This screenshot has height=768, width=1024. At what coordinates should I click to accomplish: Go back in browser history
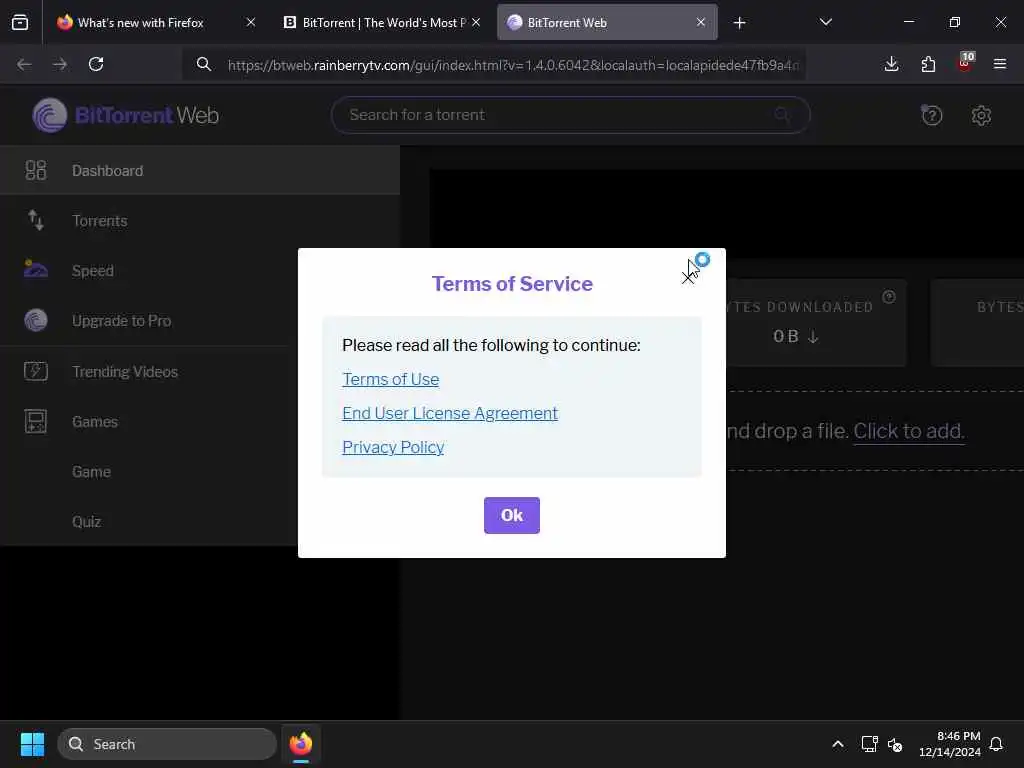[x=24, y=64]
